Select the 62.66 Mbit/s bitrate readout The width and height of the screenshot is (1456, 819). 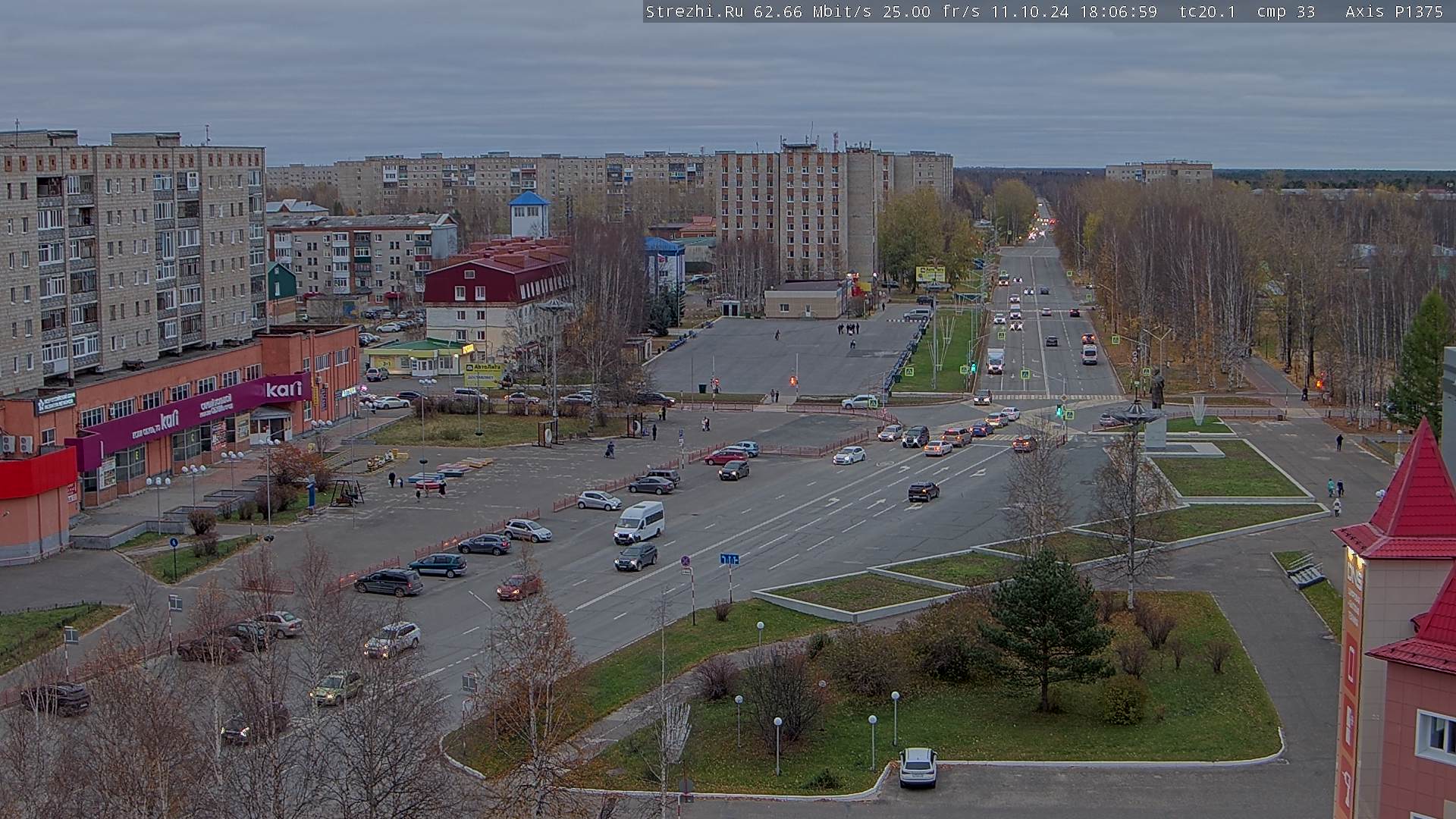pyautogui.click(x=815, y=11)
